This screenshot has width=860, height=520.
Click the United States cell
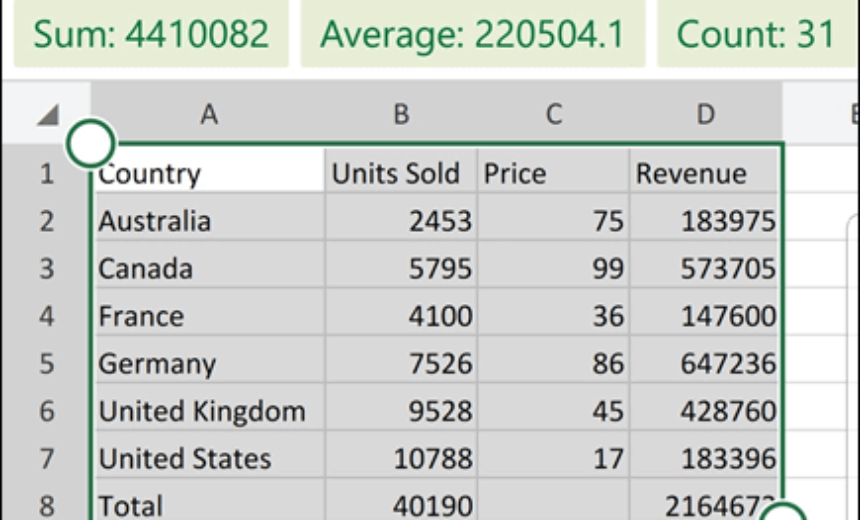209,454
